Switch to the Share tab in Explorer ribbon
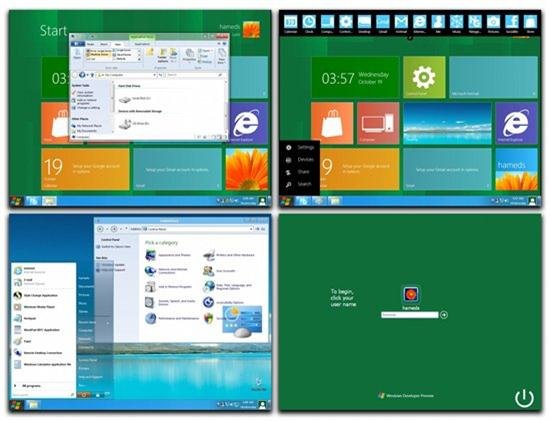 click(x=104, y=44)
